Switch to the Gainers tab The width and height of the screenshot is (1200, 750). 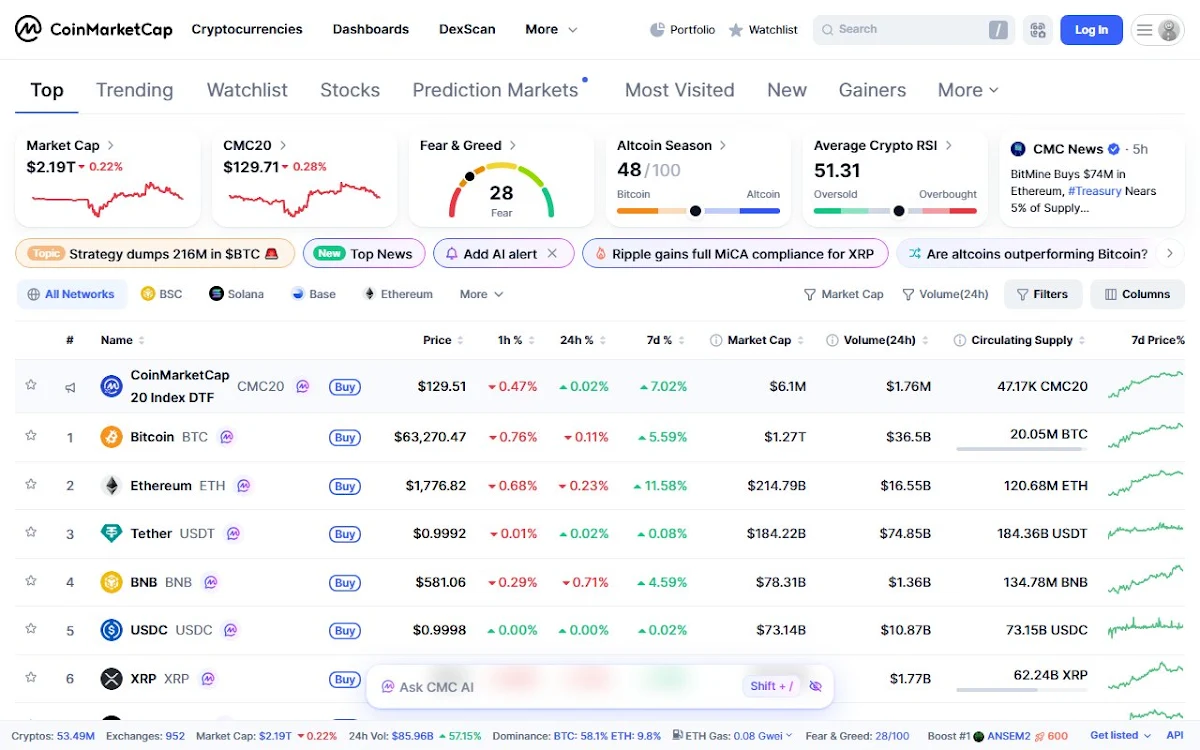872,90
